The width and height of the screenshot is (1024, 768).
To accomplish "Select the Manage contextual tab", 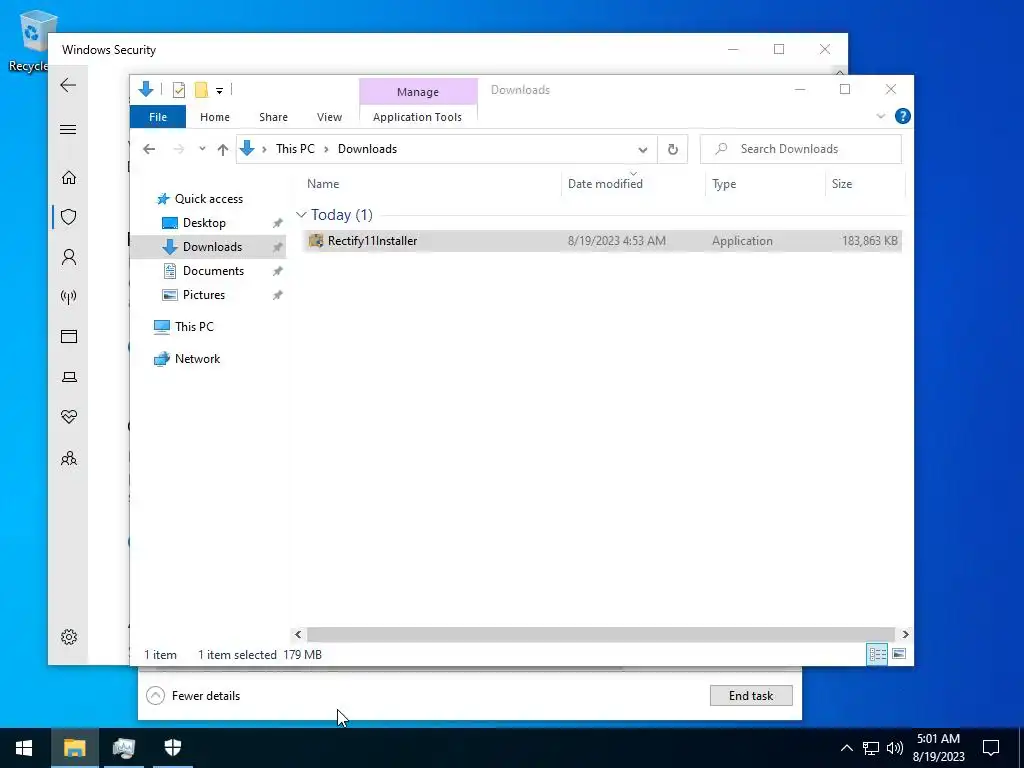I will (418, 91).
